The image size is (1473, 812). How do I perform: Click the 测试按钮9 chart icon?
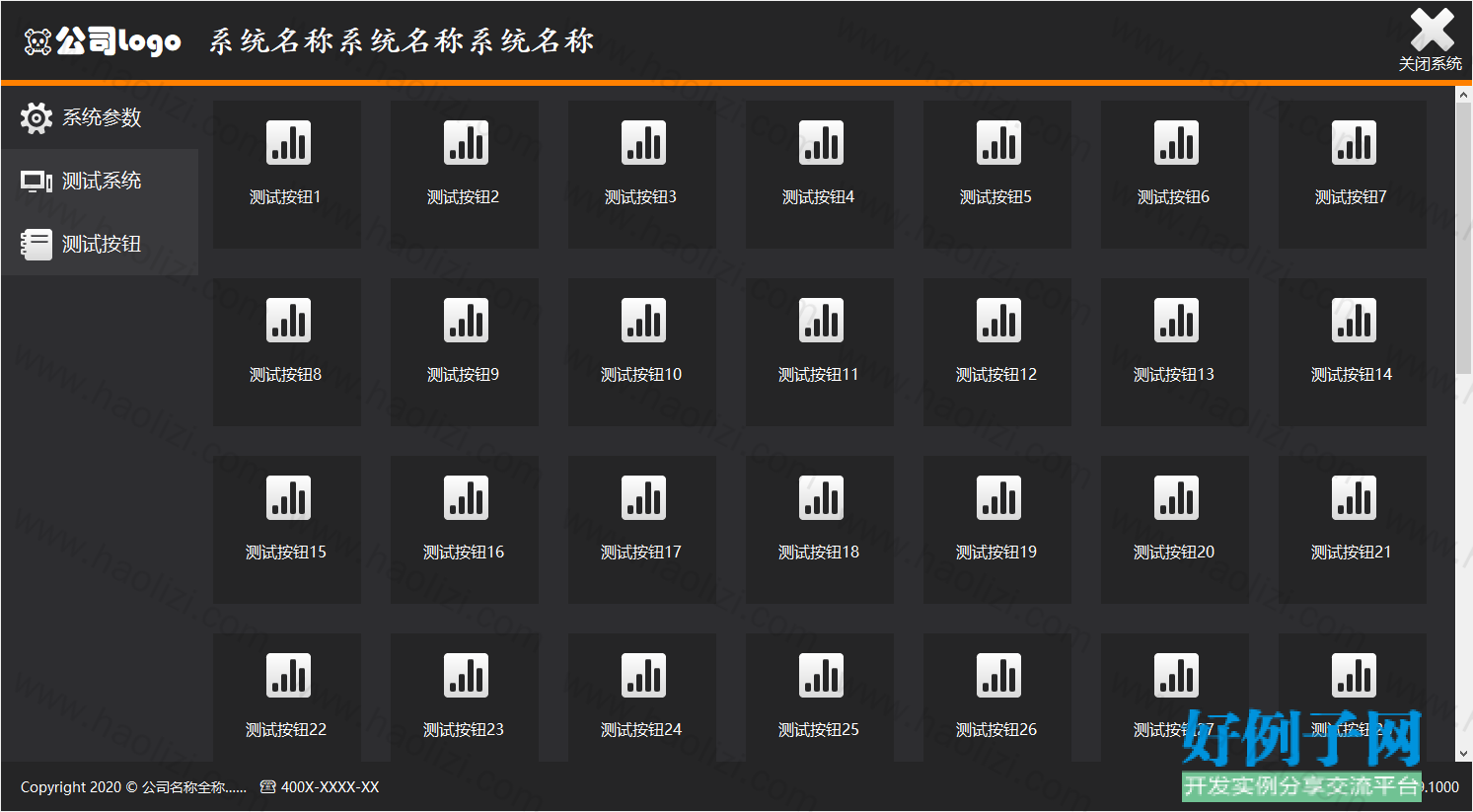click(x=466, y=321)
